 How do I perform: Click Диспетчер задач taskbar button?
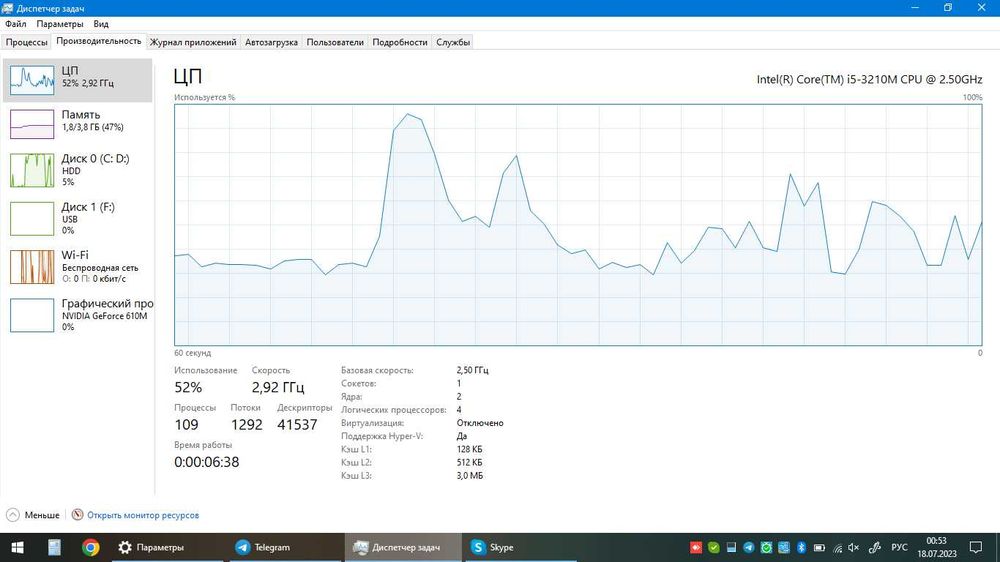coord(403,547)
